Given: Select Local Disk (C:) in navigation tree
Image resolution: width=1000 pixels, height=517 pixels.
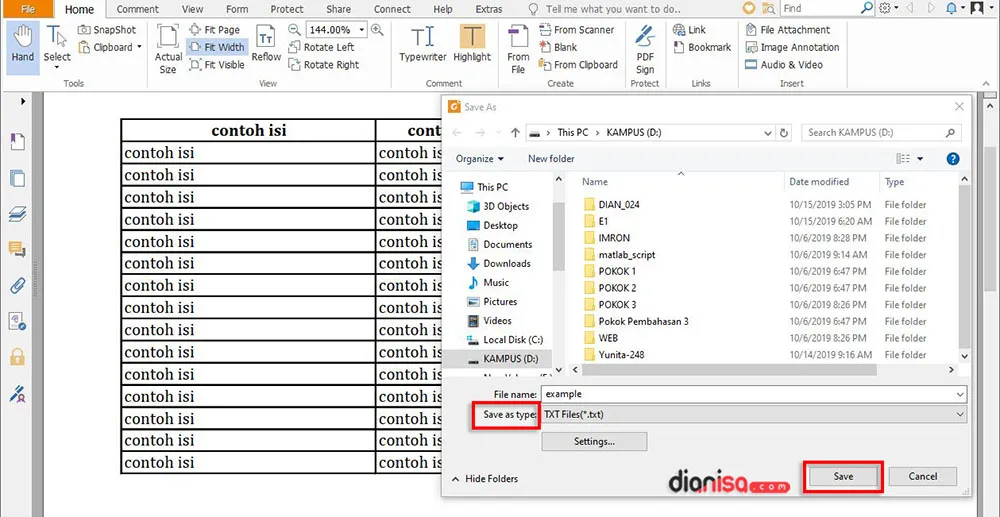Looking at the screenshot, I should (x=504, y=340).
